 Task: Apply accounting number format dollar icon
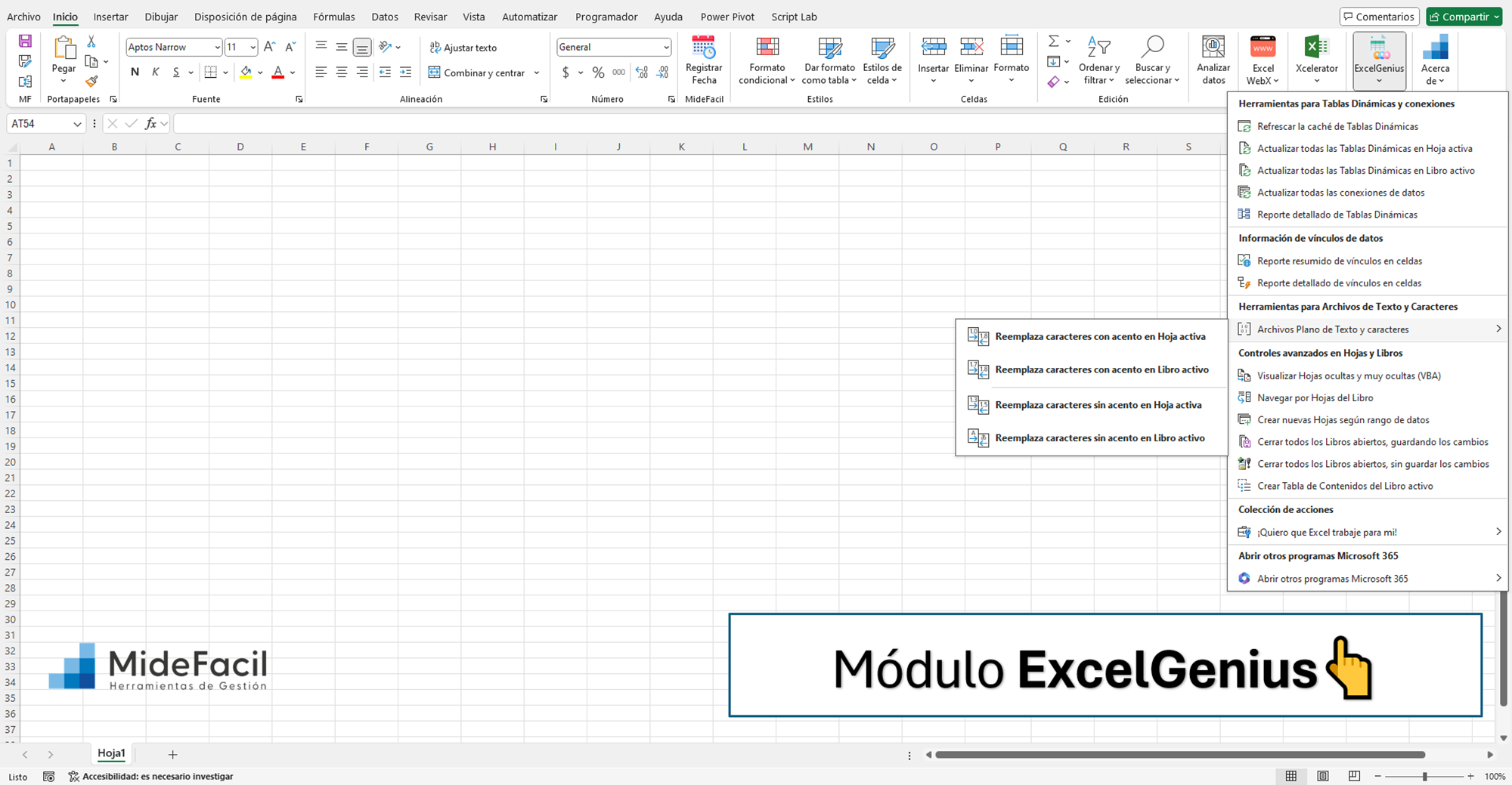click(565, 73)
